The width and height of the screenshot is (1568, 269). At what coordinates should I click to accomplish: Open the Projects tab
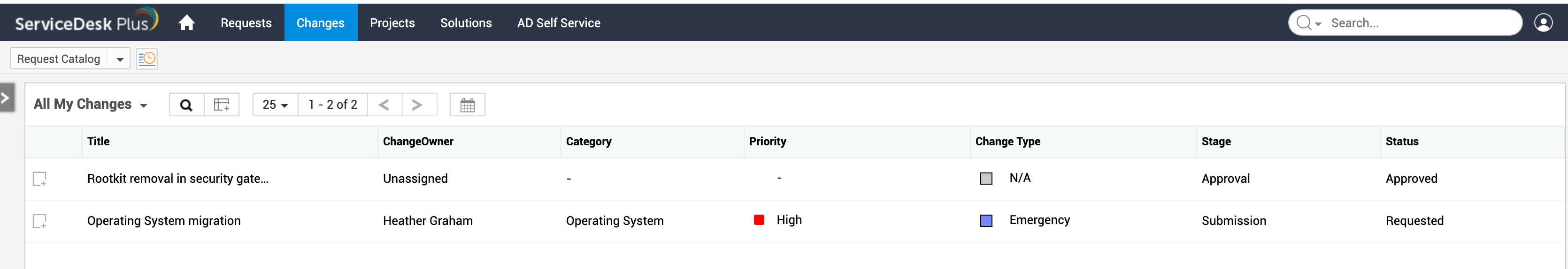click(x=392, y=23)
